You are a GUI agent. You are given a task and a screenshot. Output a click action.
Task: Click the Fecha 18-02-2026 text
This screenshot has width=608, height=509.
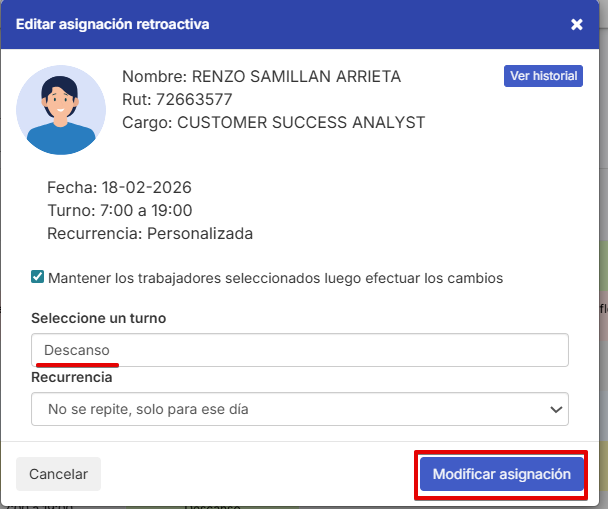coord(119,188)
